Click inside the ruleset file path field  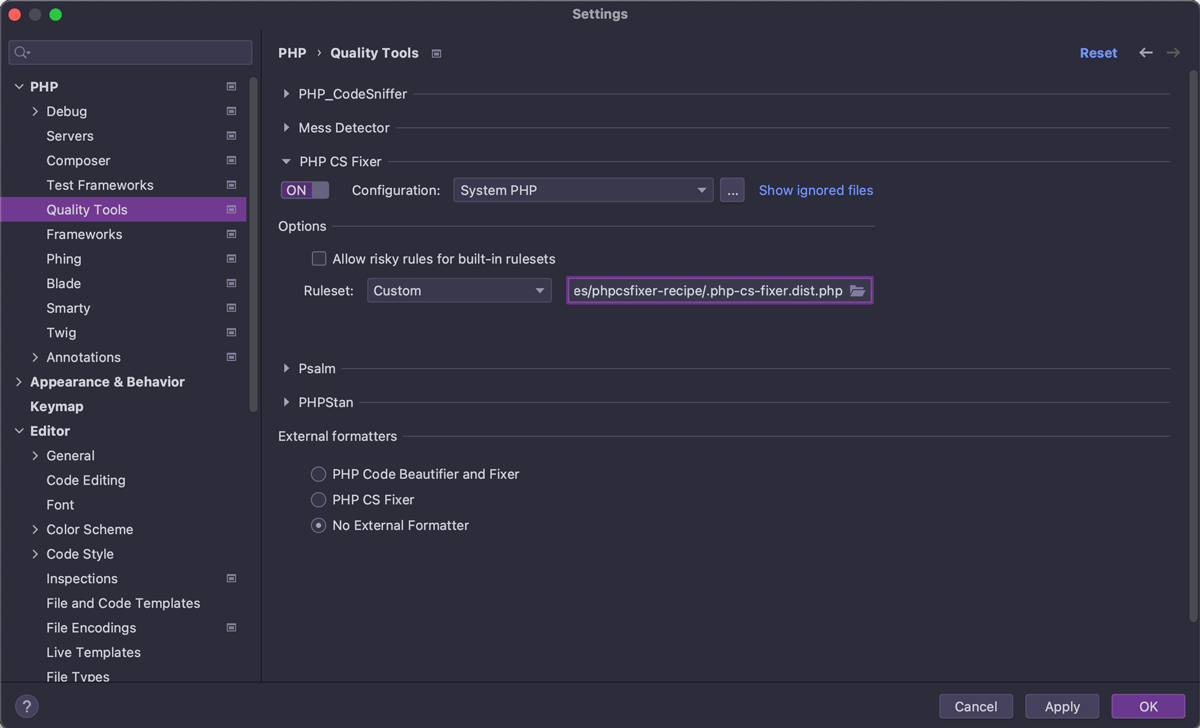point(700,290)
